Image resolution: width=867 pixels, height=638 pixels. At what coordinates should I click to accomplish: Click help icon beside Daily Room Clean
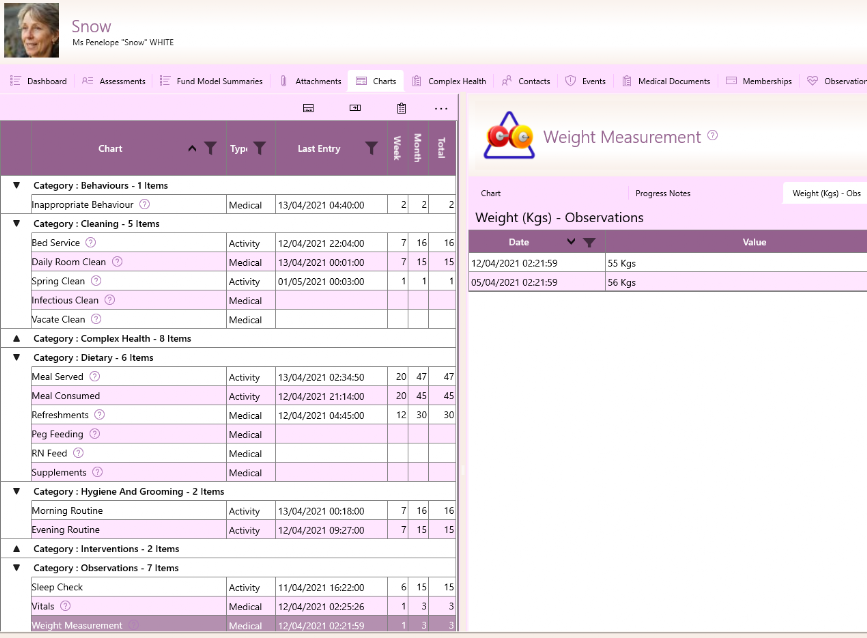[x=117, y=262]
